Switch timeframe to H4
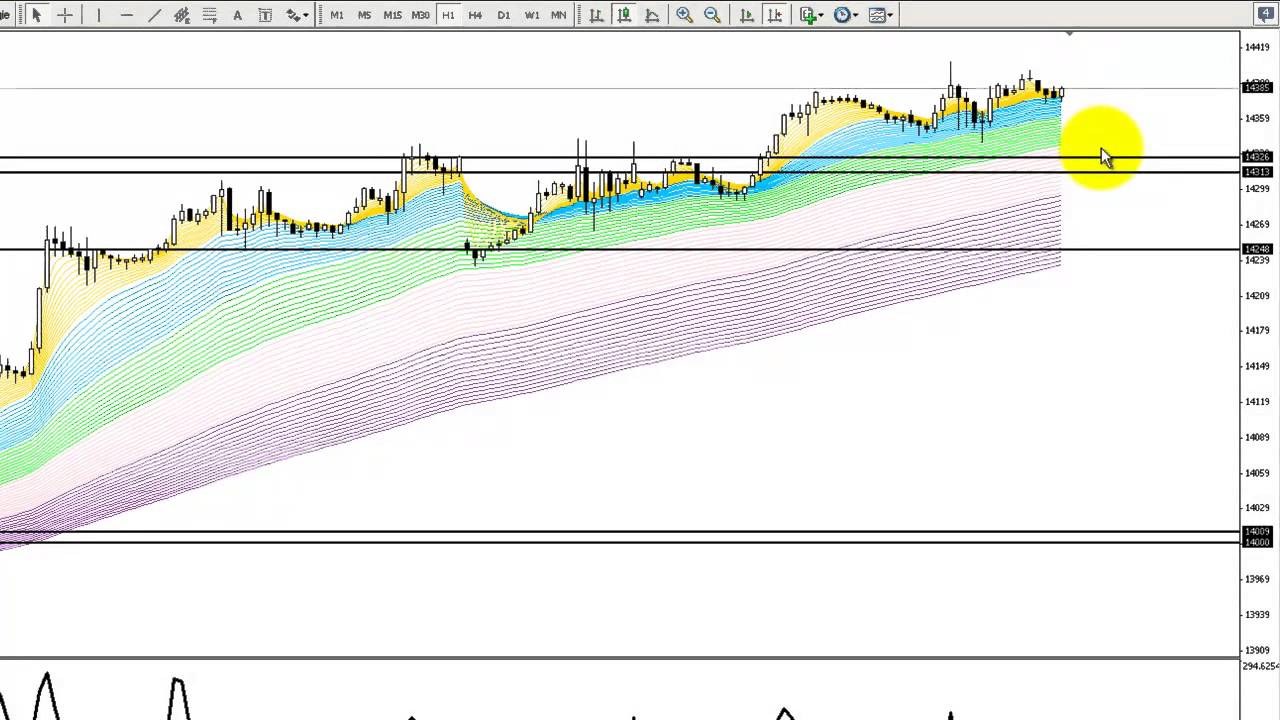This screenshot has width=1280, height=720. [475, 15]
